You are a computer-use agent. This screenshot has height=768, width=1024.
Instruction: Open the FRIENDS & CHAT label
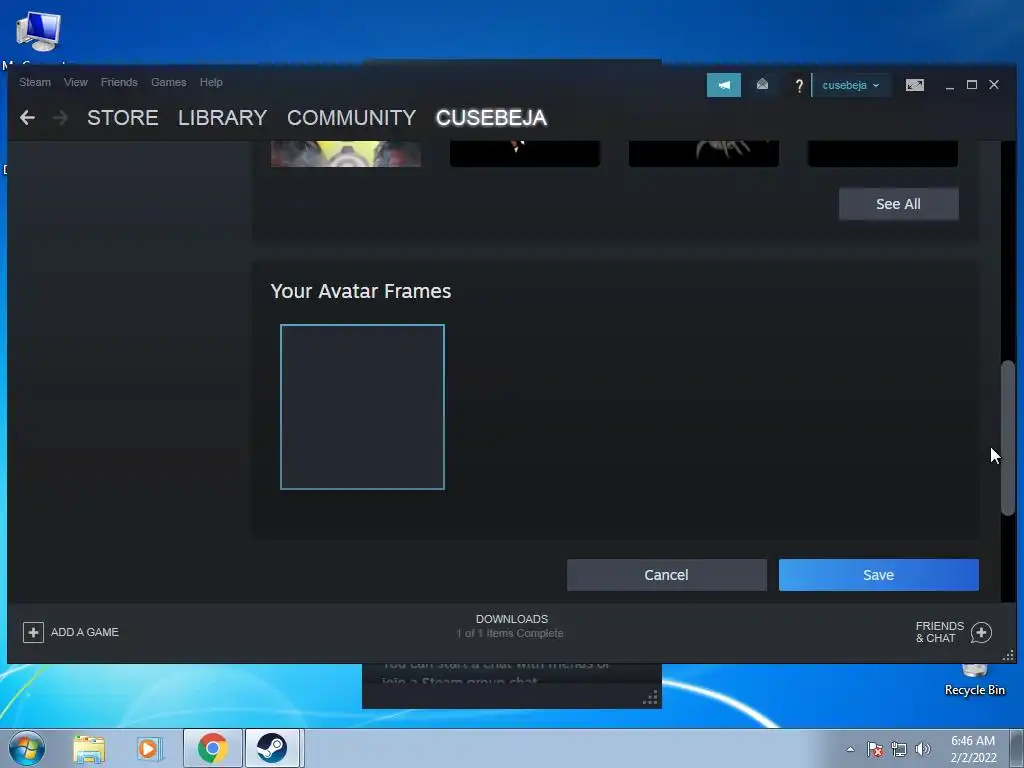coord(940,632)
